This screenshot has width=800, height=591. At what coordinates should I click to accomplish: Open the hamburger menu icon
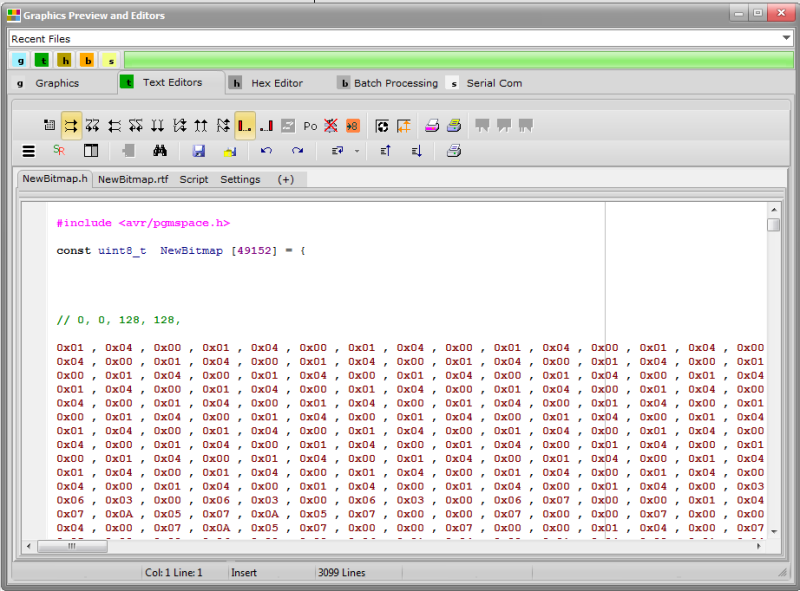click(29, 151)
